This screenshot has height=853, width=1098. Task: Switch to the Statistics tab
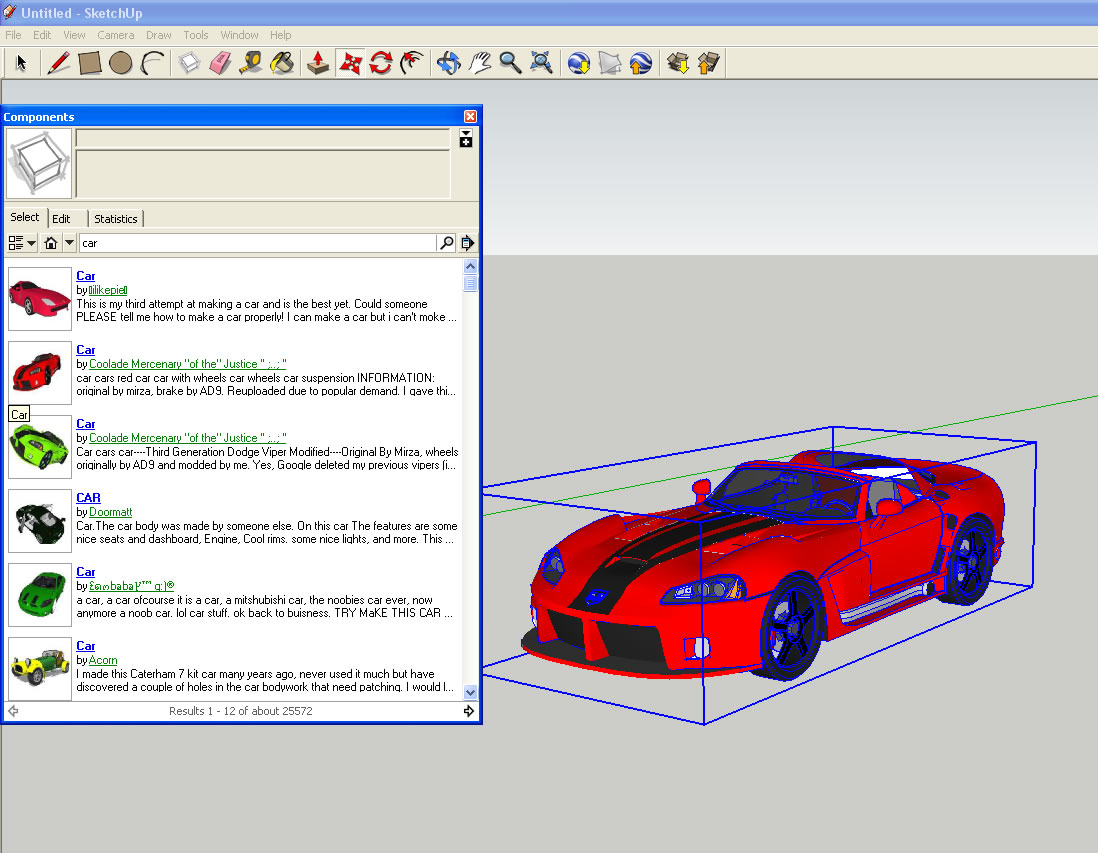pyautogui.click(x=116, y=219)
